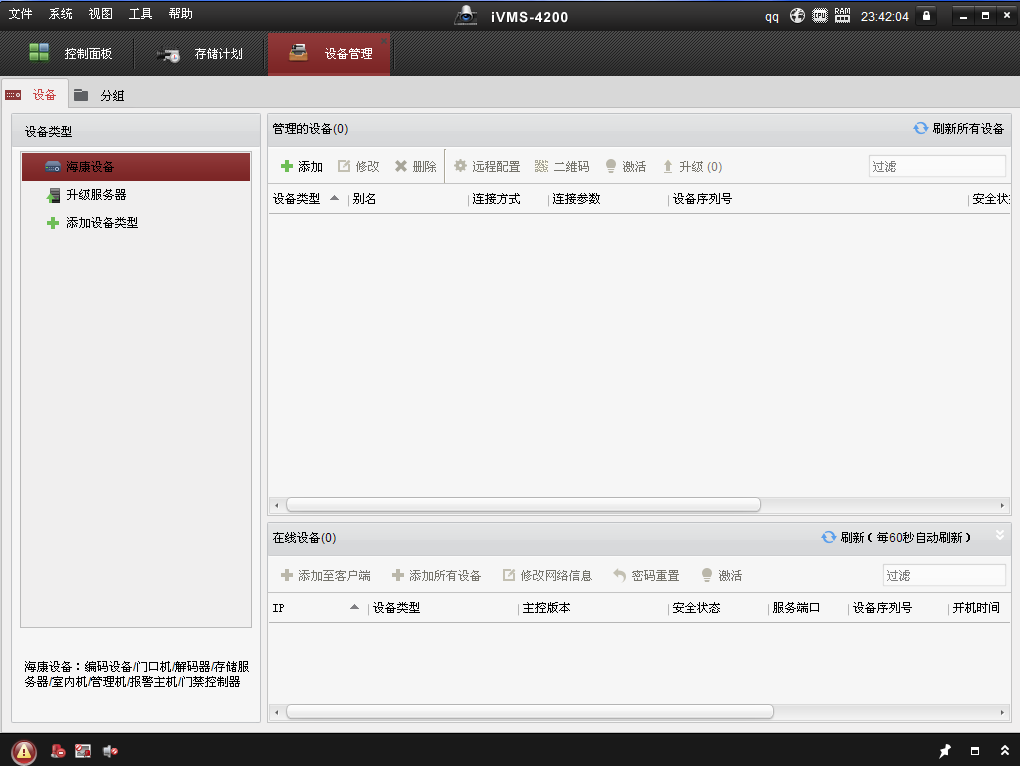Image resolution: width=1020 pixels, height=766 pixels.
Task: Click the 升级 (0) upgrade button
Action: tap(692, 166)
